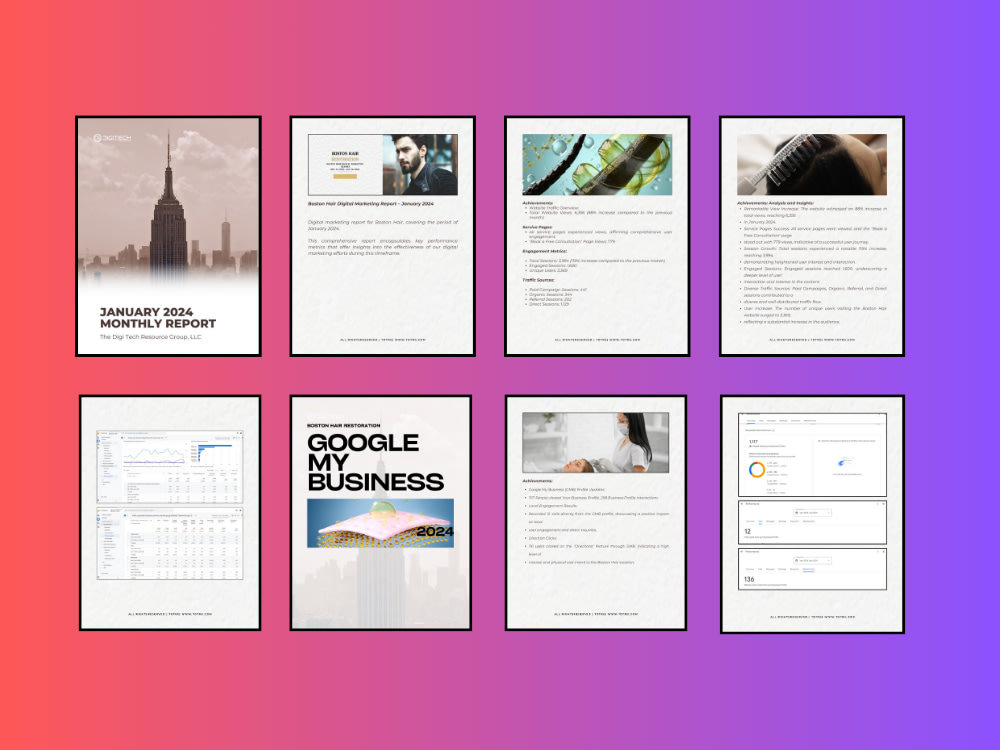
Task: Open the Boston Hair Digital Marketing Report intro page
Action: pyautogui.click(x=383, y=236)
